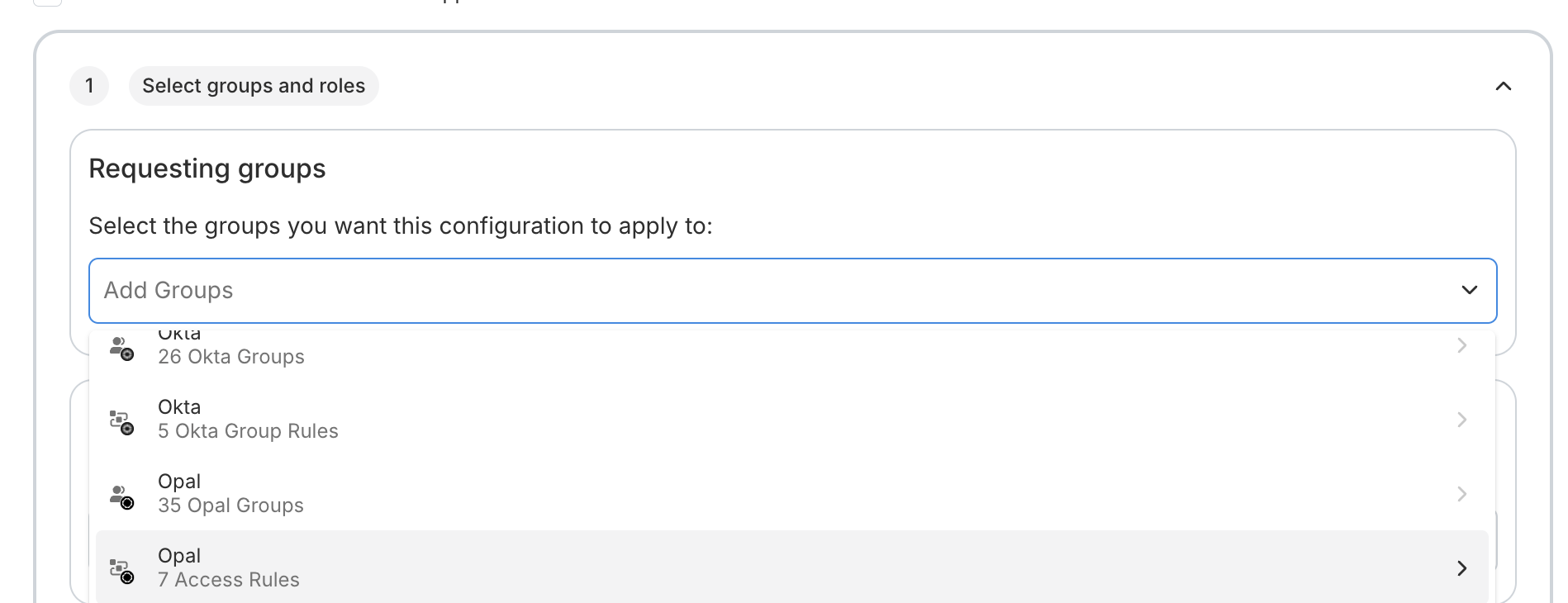The height and width of the screenshot is (603, 1568).
Task: Click the step number 1 badge
Action: [x=89, y=86]
